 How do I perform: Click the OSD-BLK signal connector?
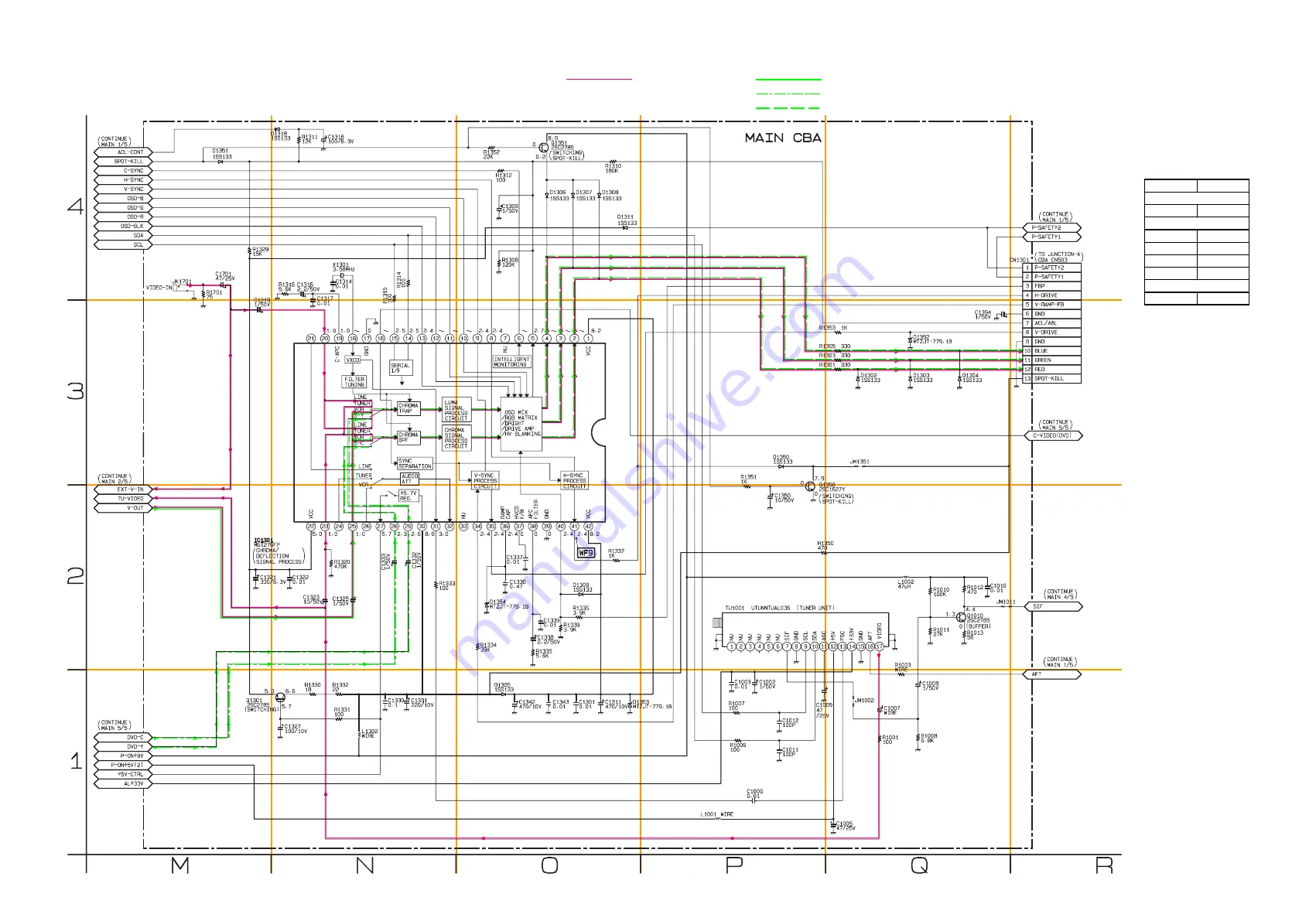(124, 227)
